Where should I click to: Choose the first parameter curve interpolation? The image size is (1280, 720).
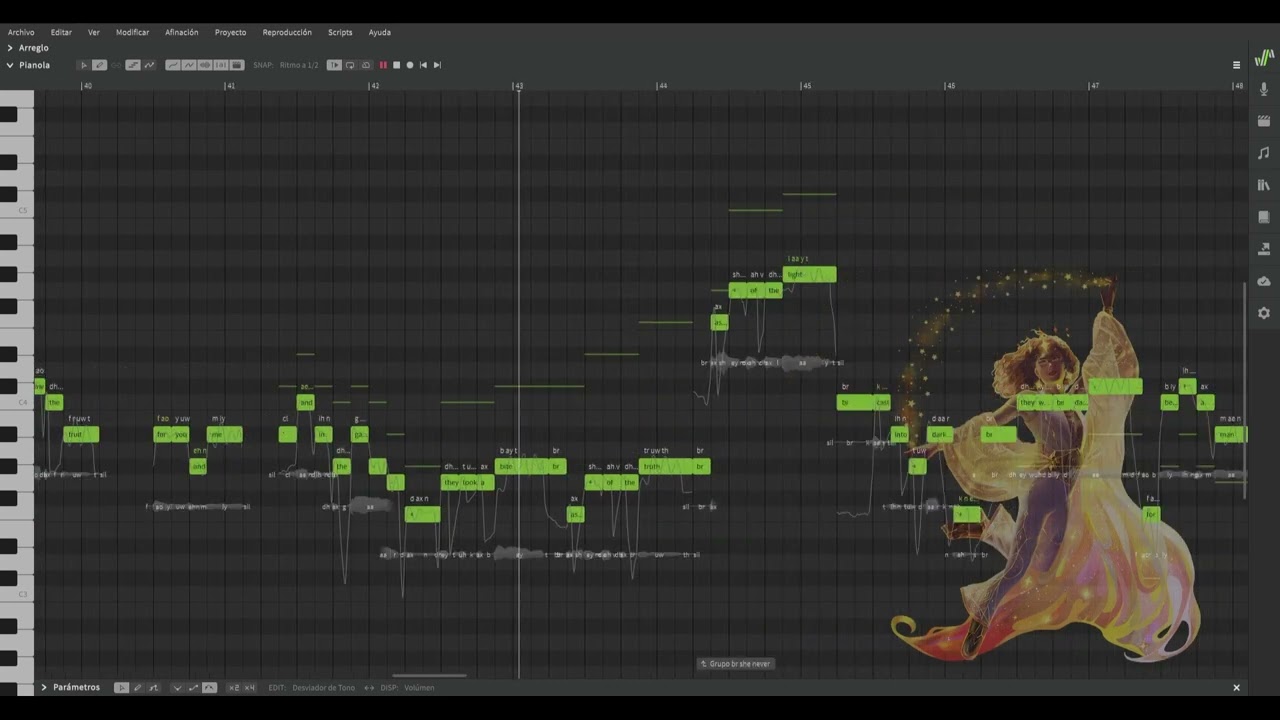177,688
